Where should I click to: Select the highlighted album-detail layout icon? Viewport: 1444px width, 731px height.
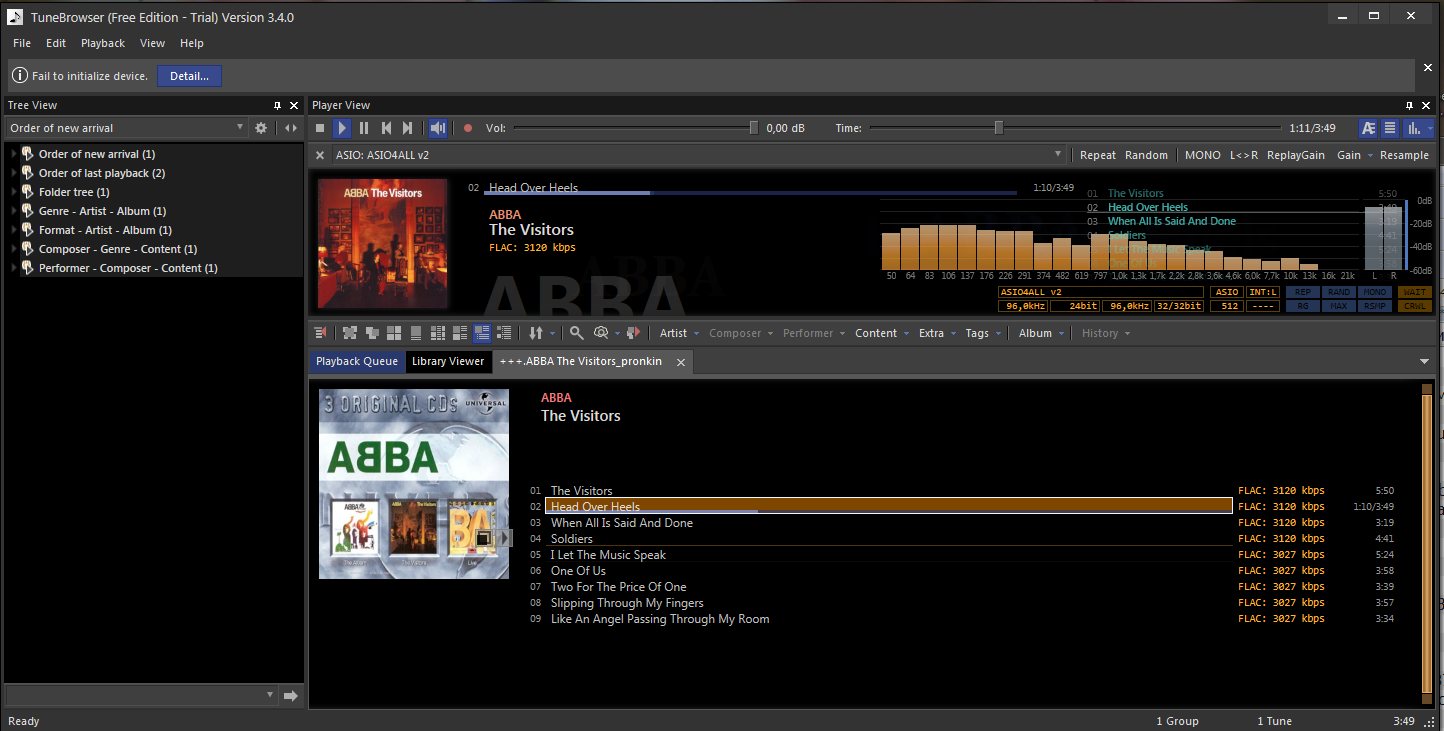pyautogui.click(x=482, y=333)
